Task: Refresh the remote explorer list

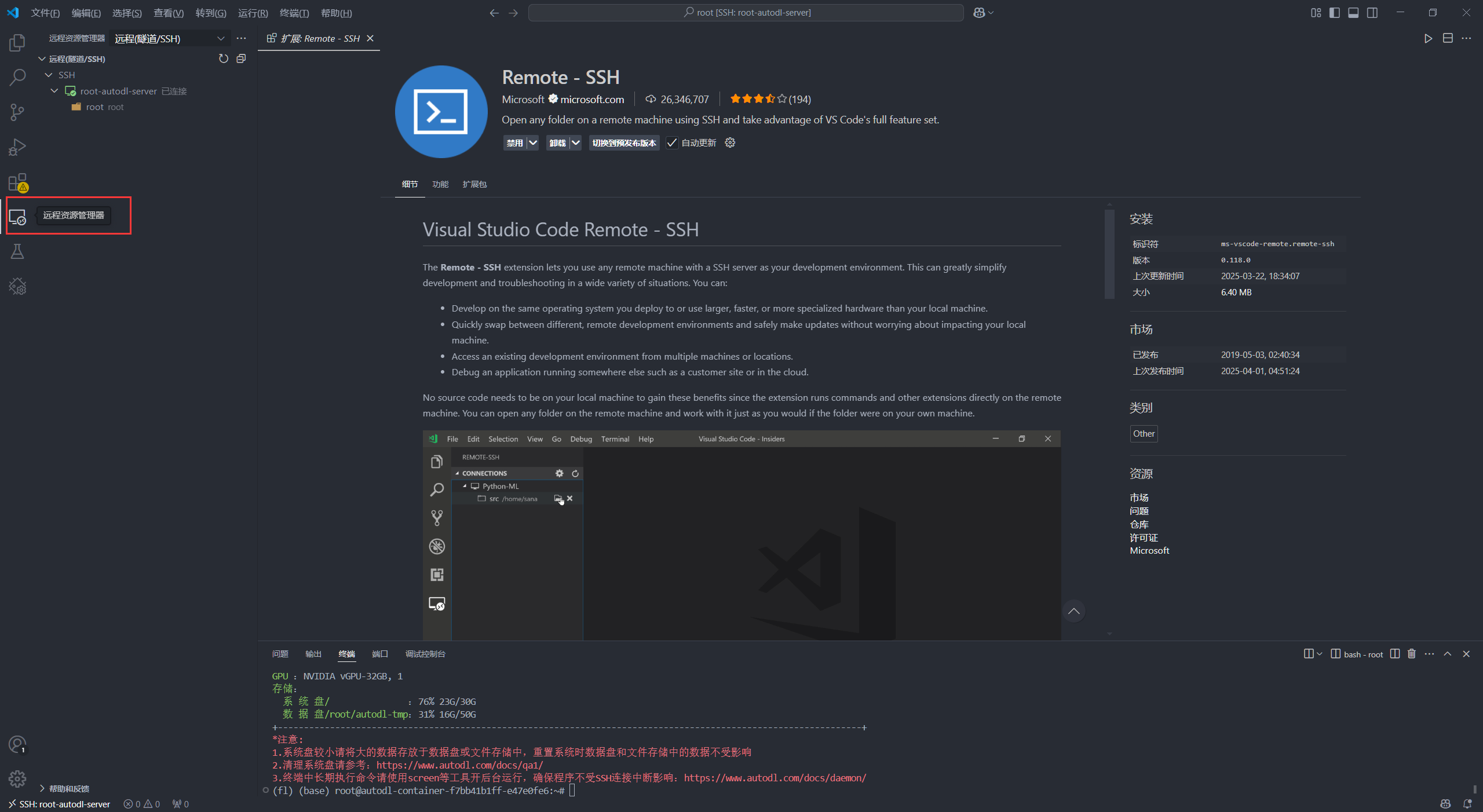Action: click(224, 58)
